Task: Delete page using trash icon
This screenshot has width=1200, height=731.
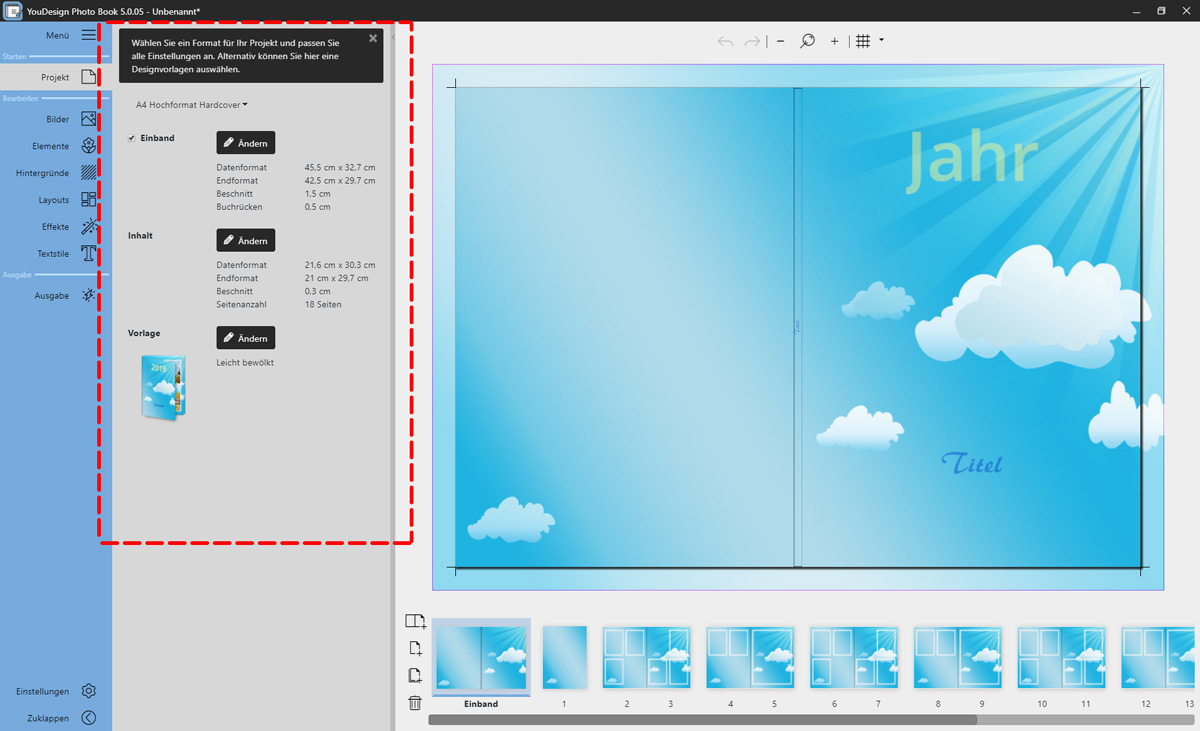Action: pyautogui.click(x=415, y=703)
